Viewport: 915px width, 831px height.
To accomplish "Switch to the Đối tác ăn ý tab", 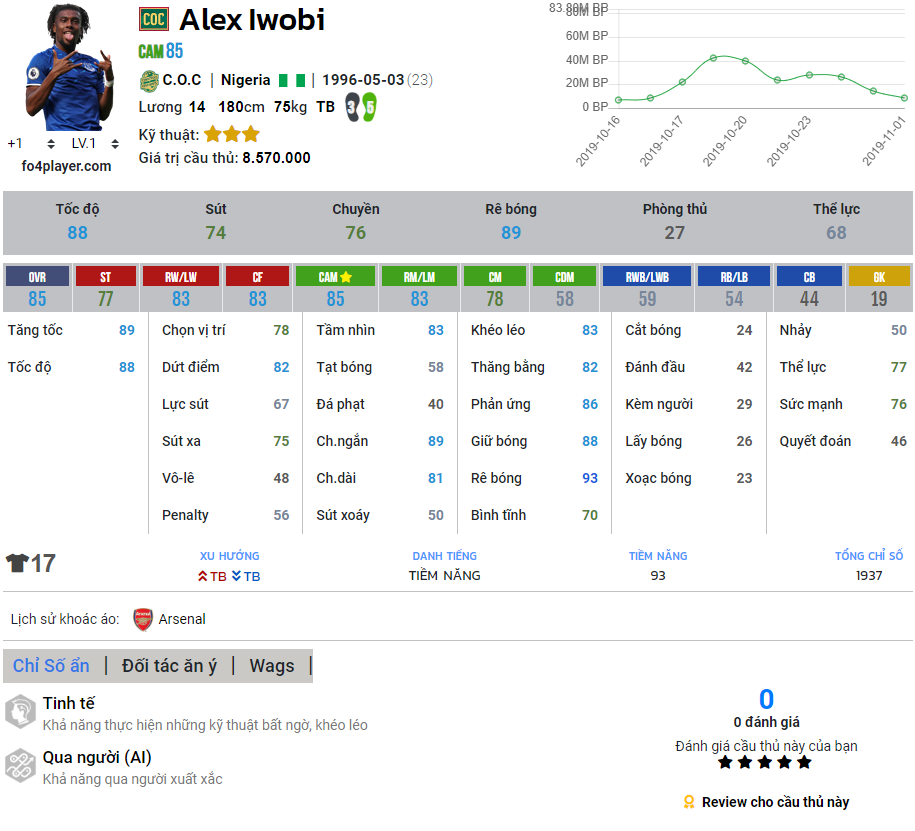I will pos(169,666).
